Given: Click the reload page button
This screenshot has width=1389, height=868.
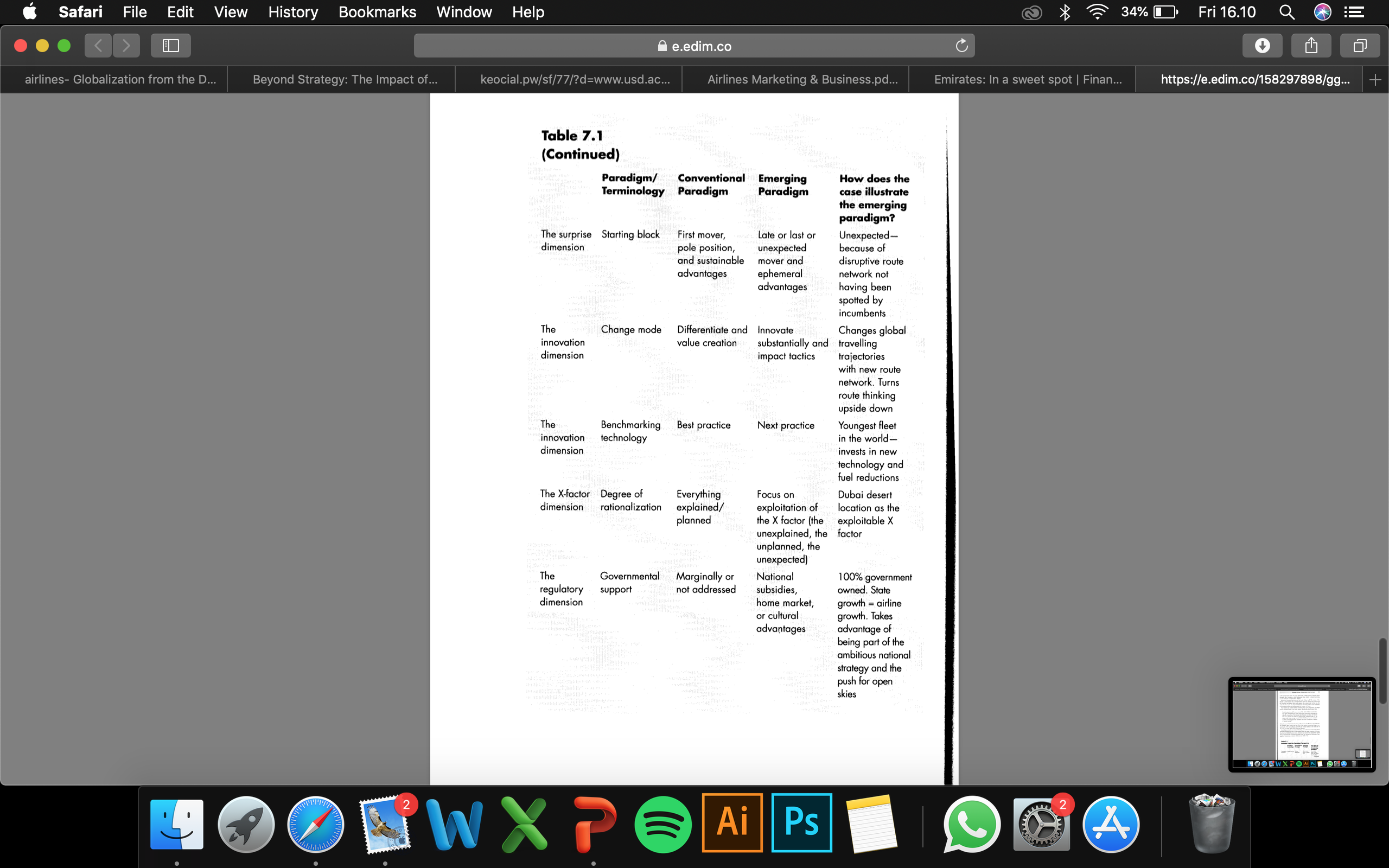Looking at the screenshot, I should pos(960,45).
